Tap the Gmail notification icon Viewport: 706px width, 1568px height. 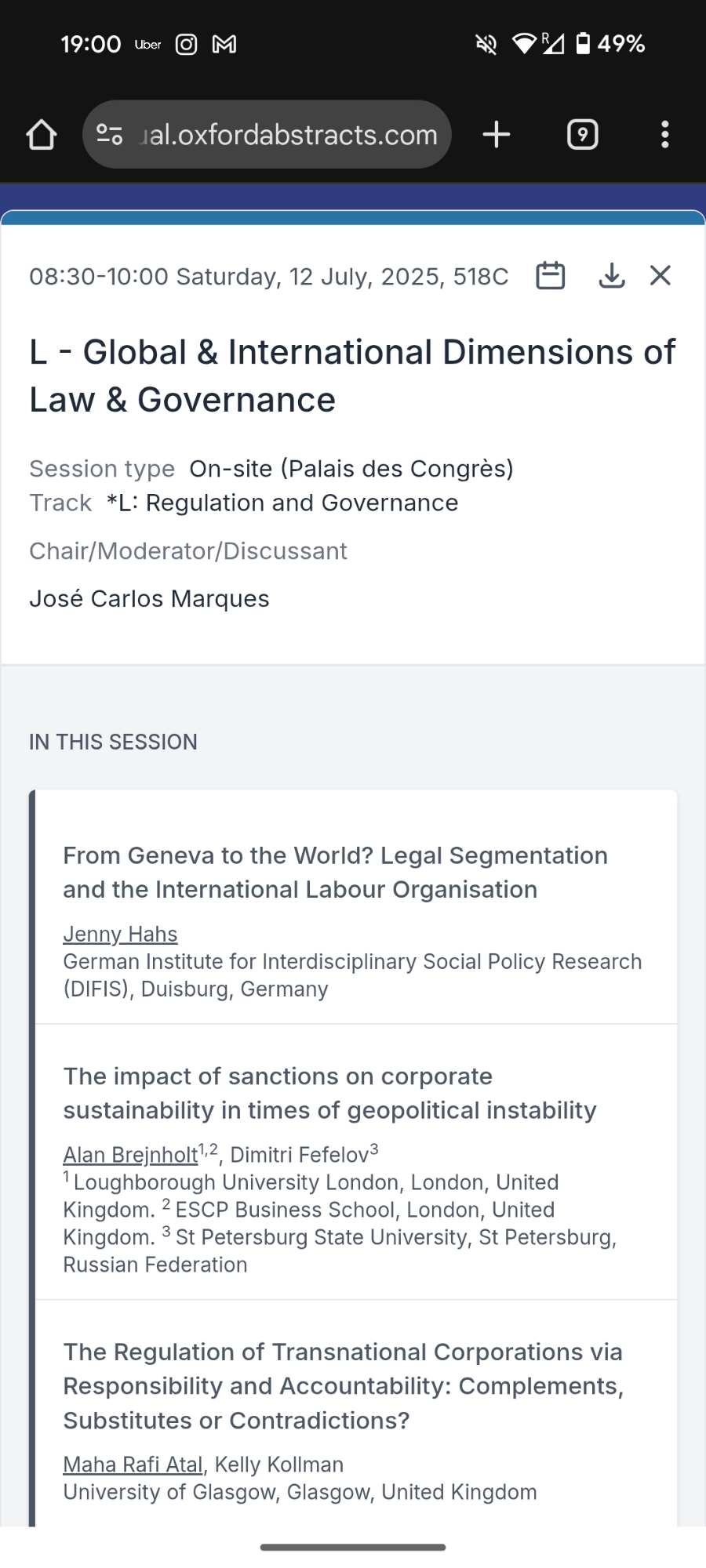click(224, 45)
